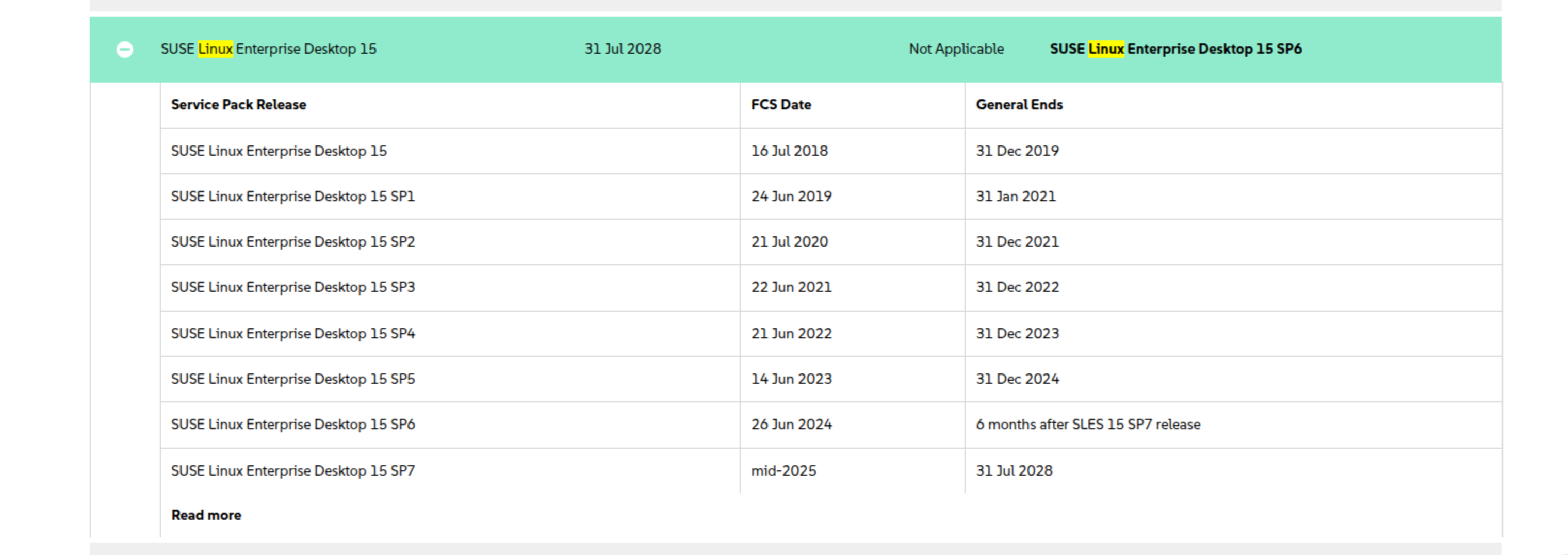Click the '22 Jun 2021' FCS date
This screenshot has height=555, width=1568.
(791, 287)
